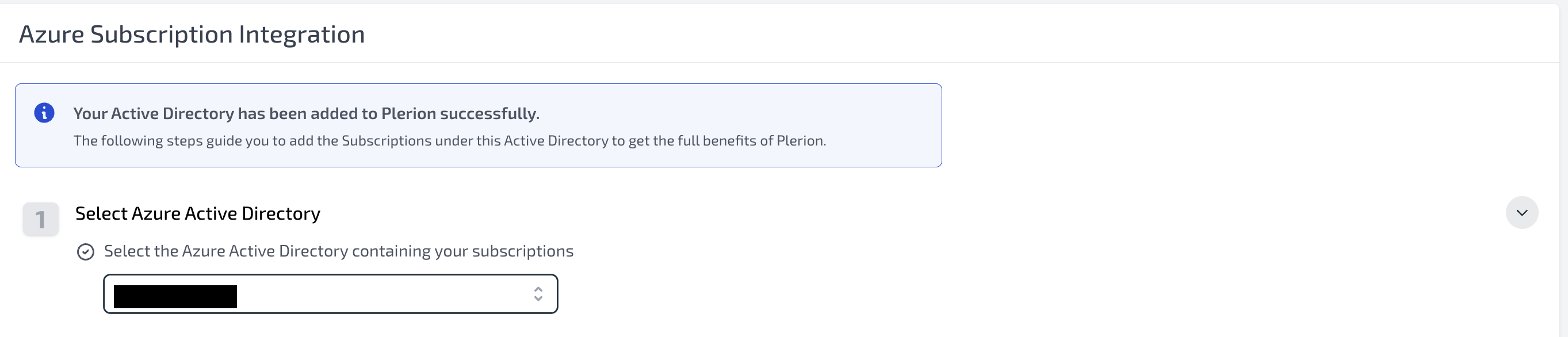Click the label about containing your subscriptions
The image size is (1568, 337).
[x=338, y=251]
